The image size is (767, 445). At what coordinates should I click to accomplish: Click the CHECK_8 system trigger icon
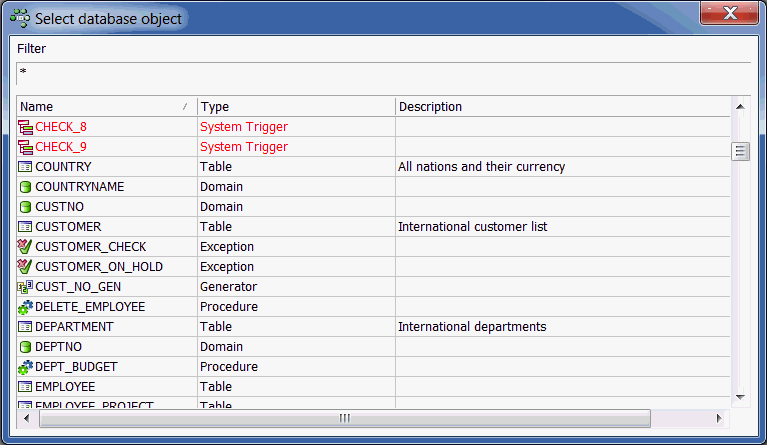(x=25, y=127)
